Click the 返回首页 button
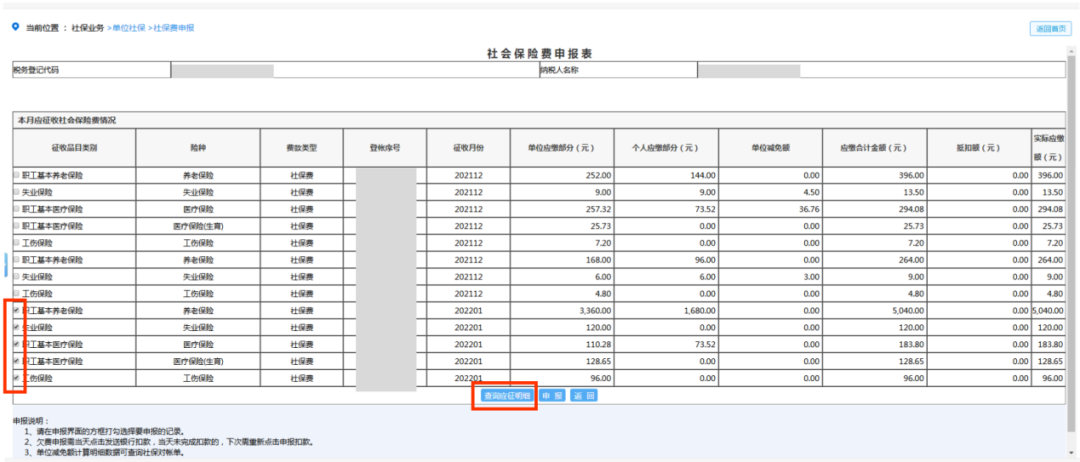The height and width of the screenshot is (462, 1080). (1050, 29)
